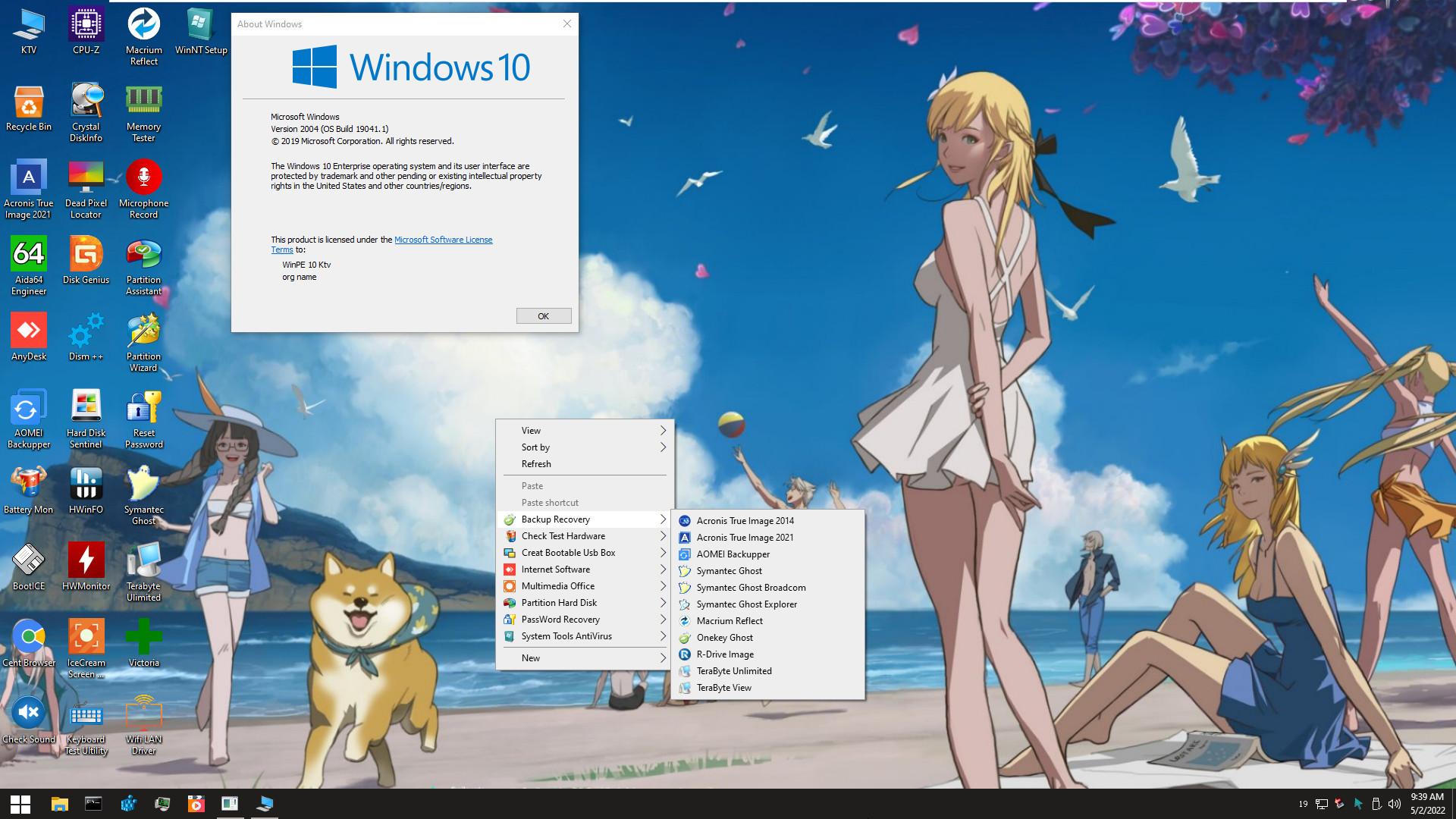The height and width of the screenshot is (819, 1456).
Task: Launch Partition Wizard shortcut
Action: click(143, 343)
